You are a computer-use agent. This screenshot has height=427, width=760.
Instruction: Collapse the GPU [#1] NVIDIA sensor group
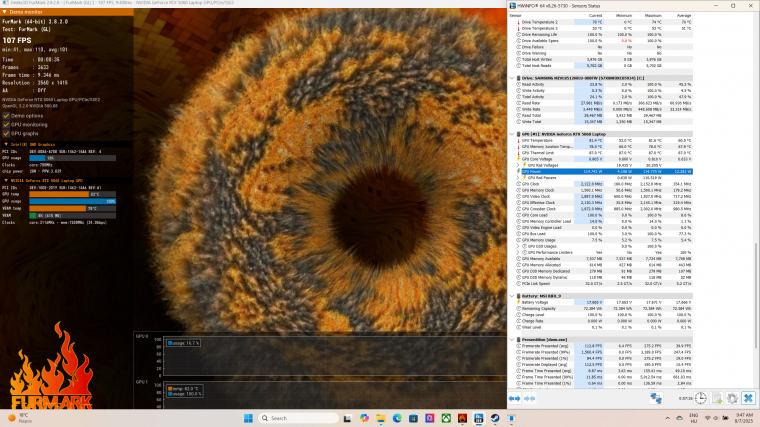[x=512, y=134]
